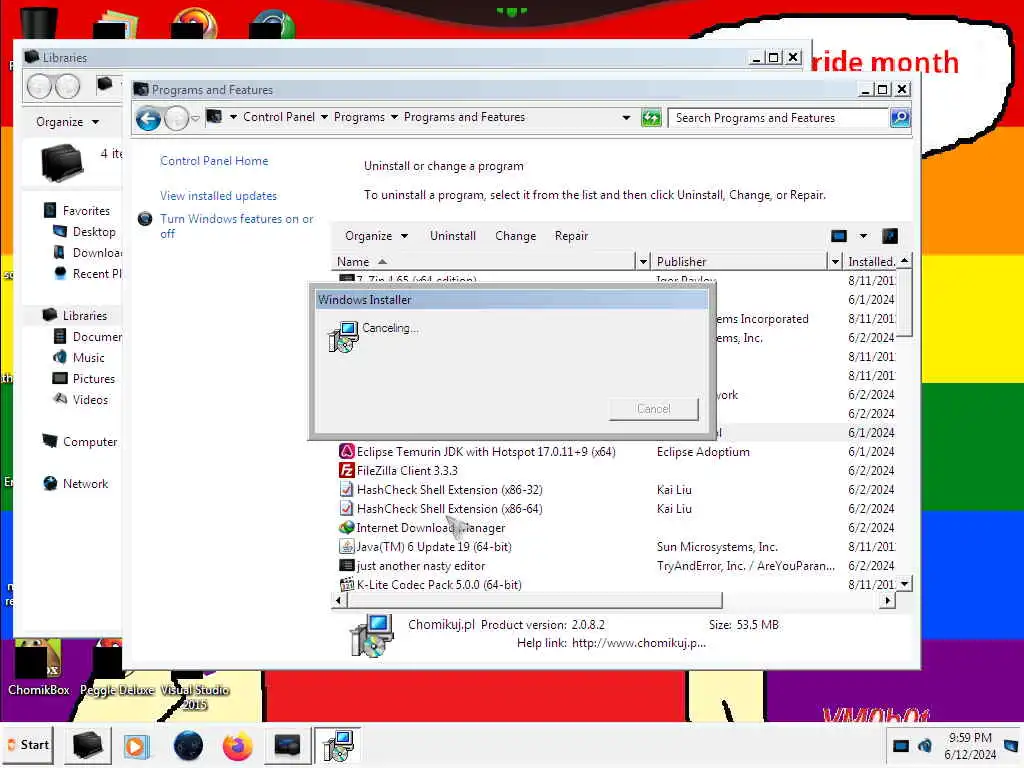Click the K-Lite Codec Pack icon
Viewport: 1024px width, 768px height.
346,584
